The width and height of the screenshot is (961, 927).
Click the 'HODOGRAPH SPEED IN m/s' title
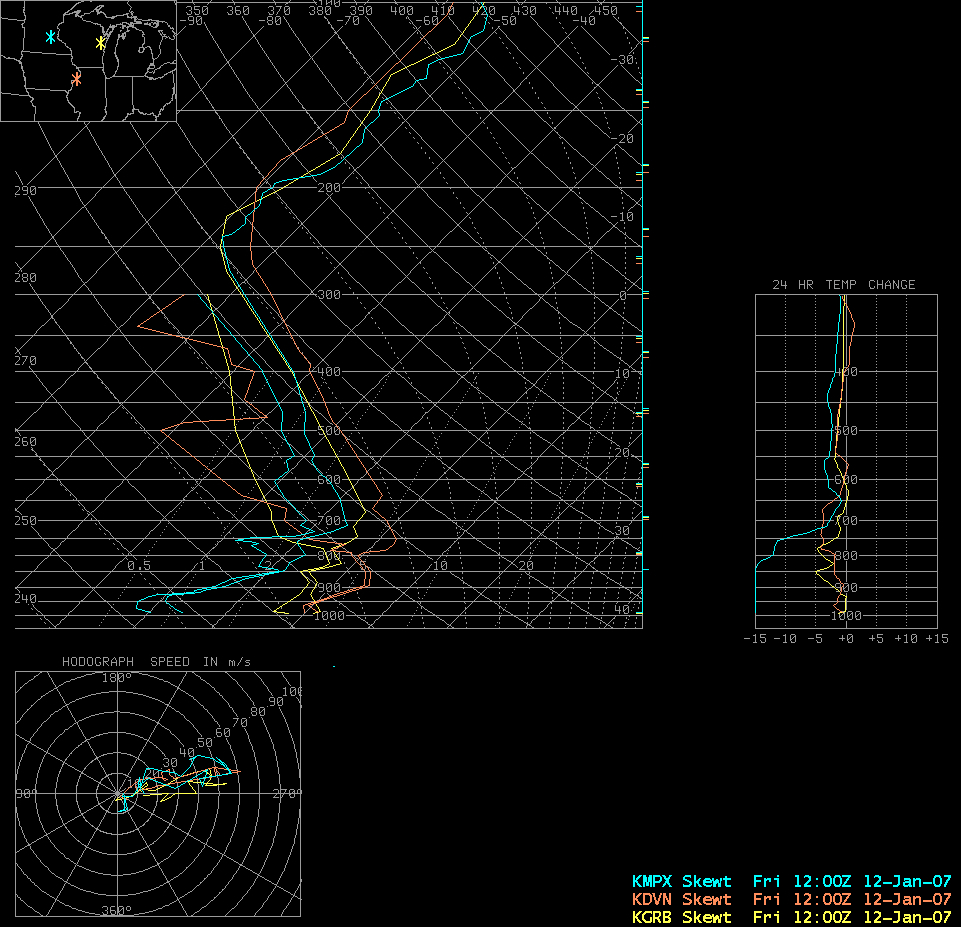[x=156, y=662]
